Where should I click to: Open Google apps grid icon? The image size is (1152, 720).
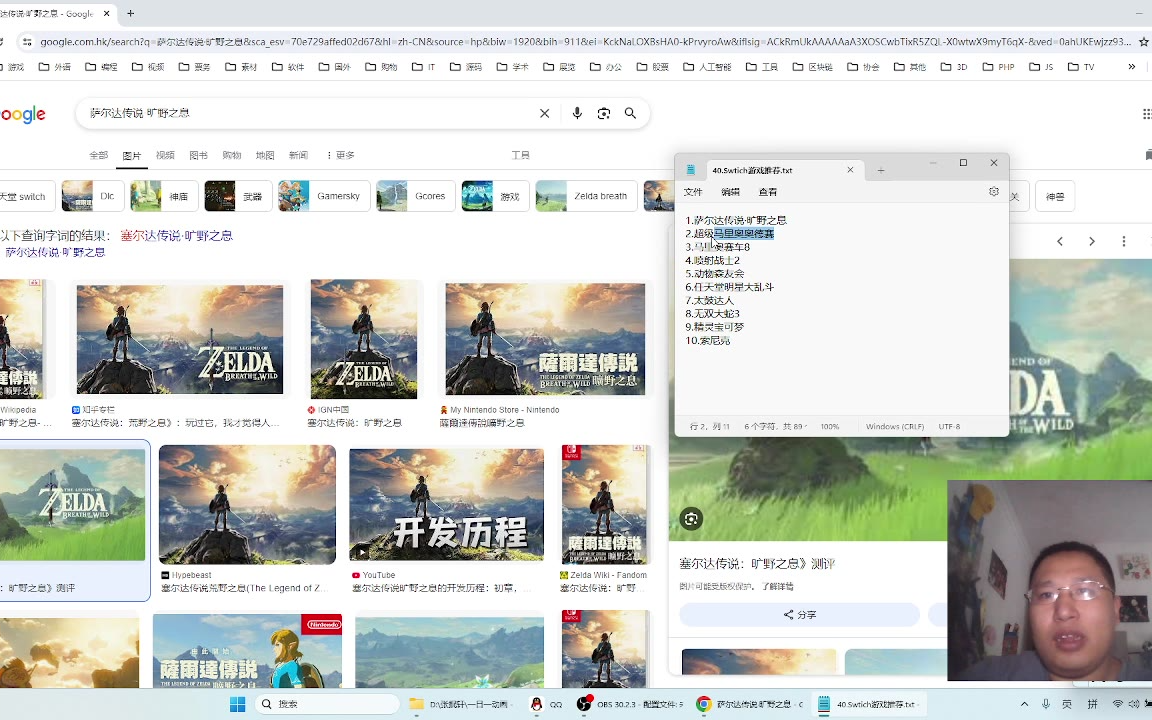(1146, 113)
